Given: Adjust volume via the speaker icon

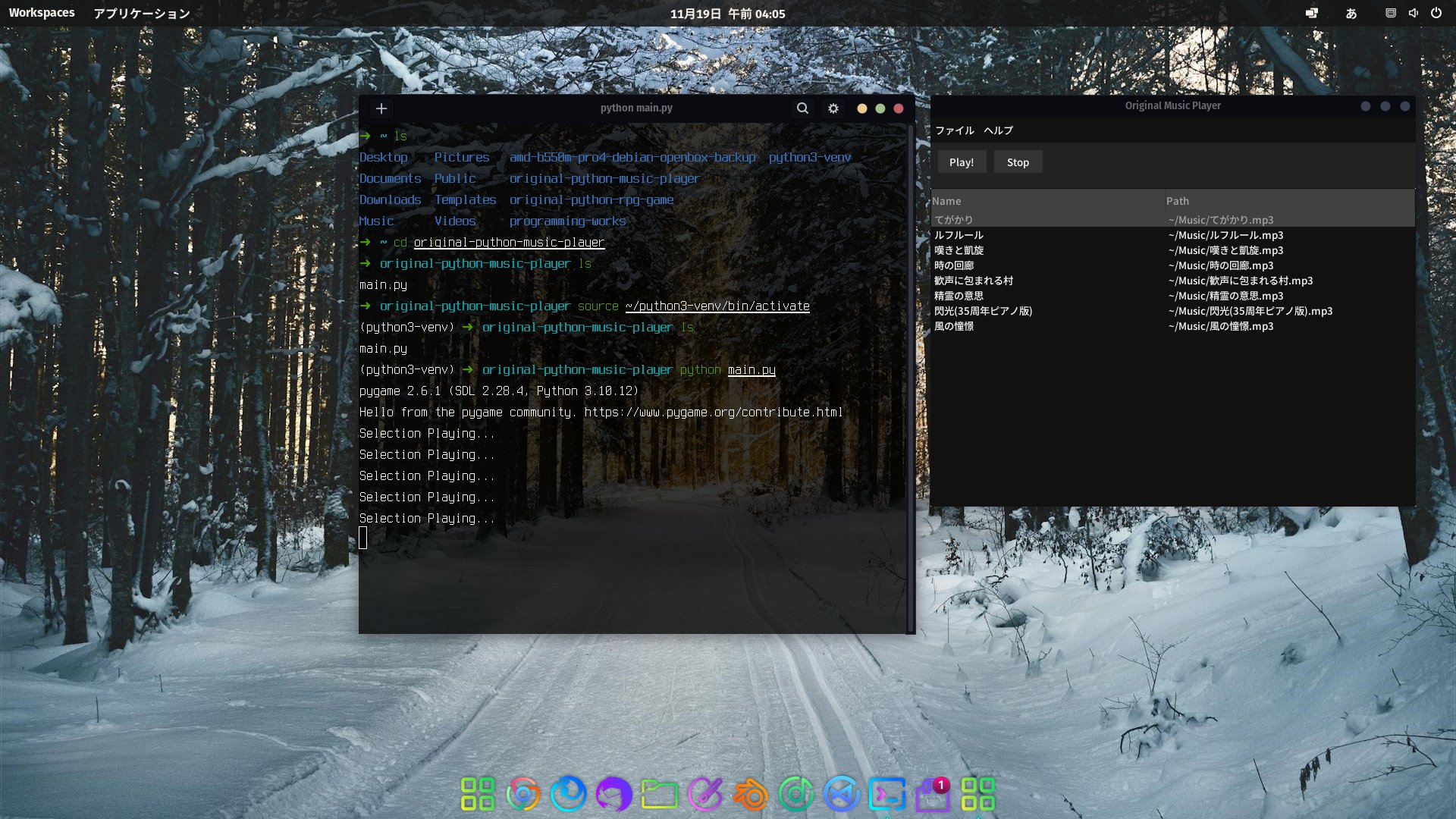Looking at the screenshot, I should pos(1413,13).
